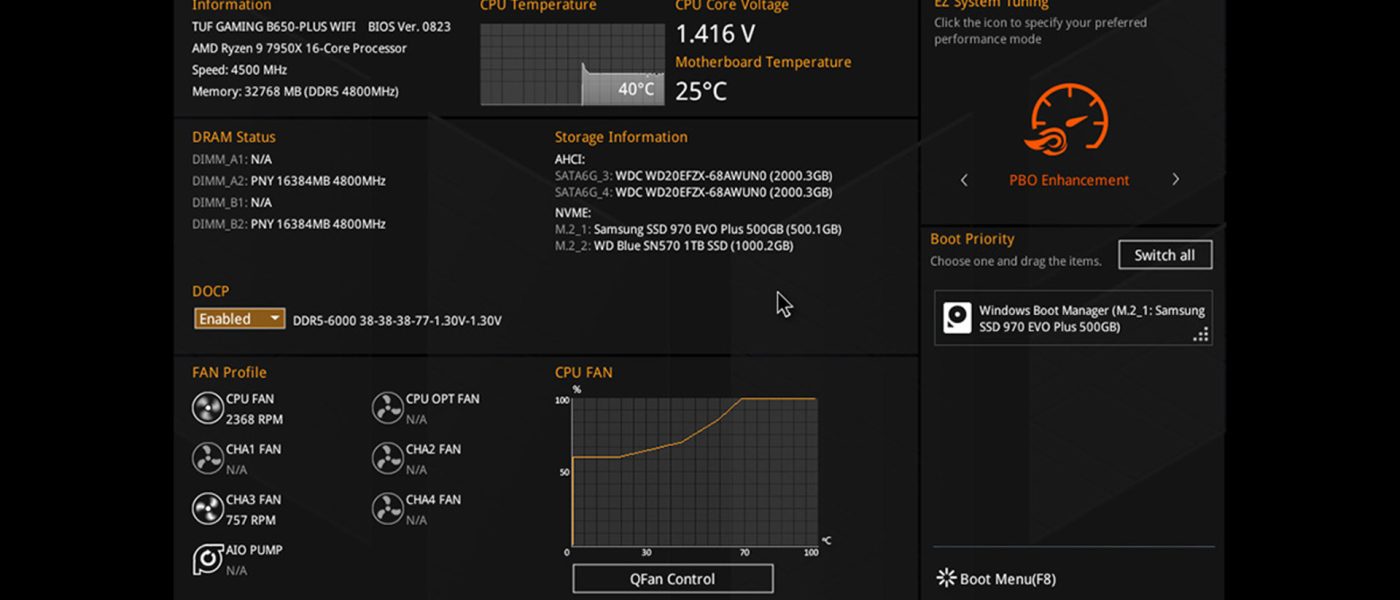Click the AIO PUMP icon
The width and height of the screenshot is (1400, 600).
coord(208,559)
